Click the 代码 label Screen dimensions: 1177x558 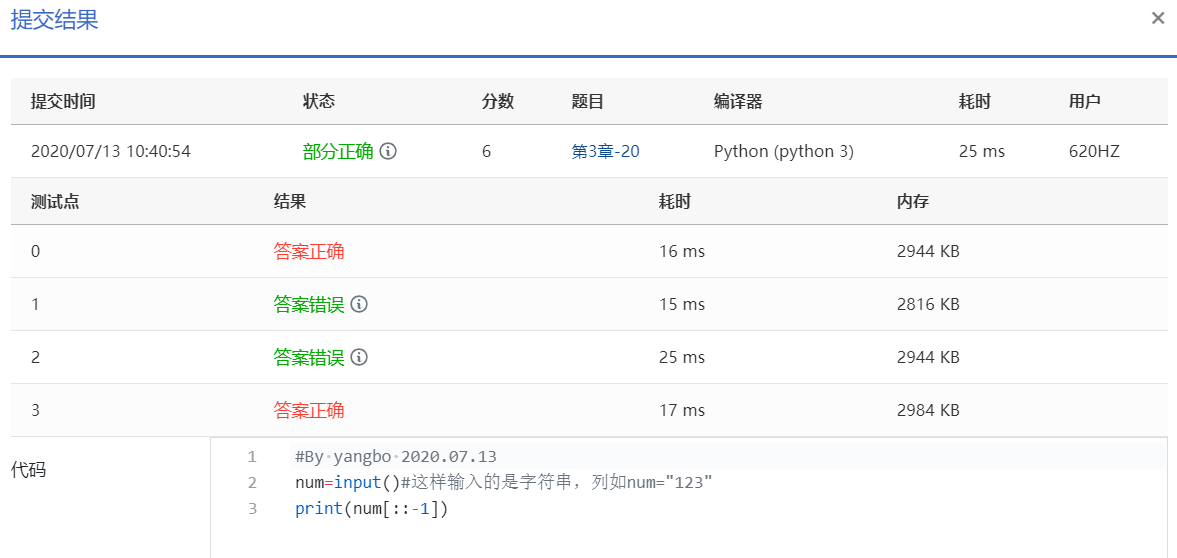click(27, 469)
